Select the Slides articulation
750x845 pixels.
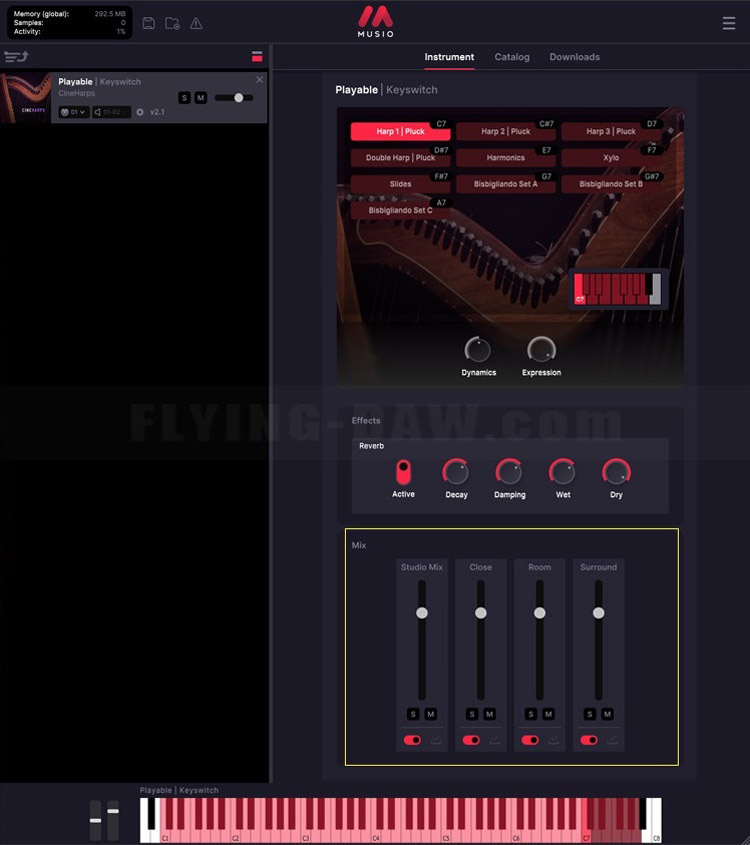(400, 184)
